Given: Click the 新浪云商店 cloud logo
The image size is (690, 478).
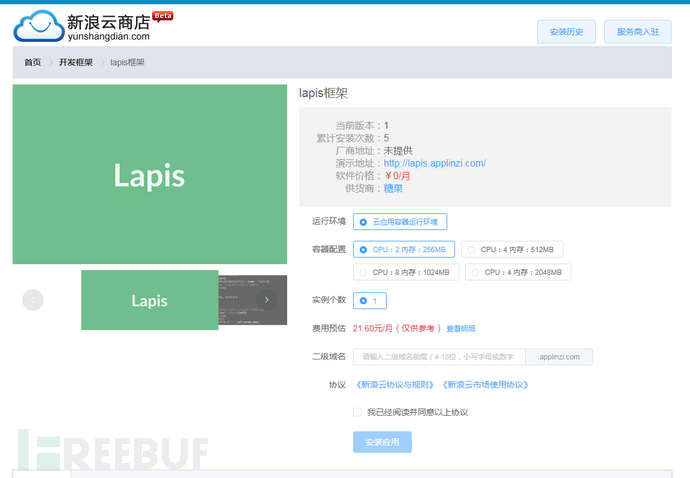Looking at the screenshot, I should (39, 26).
